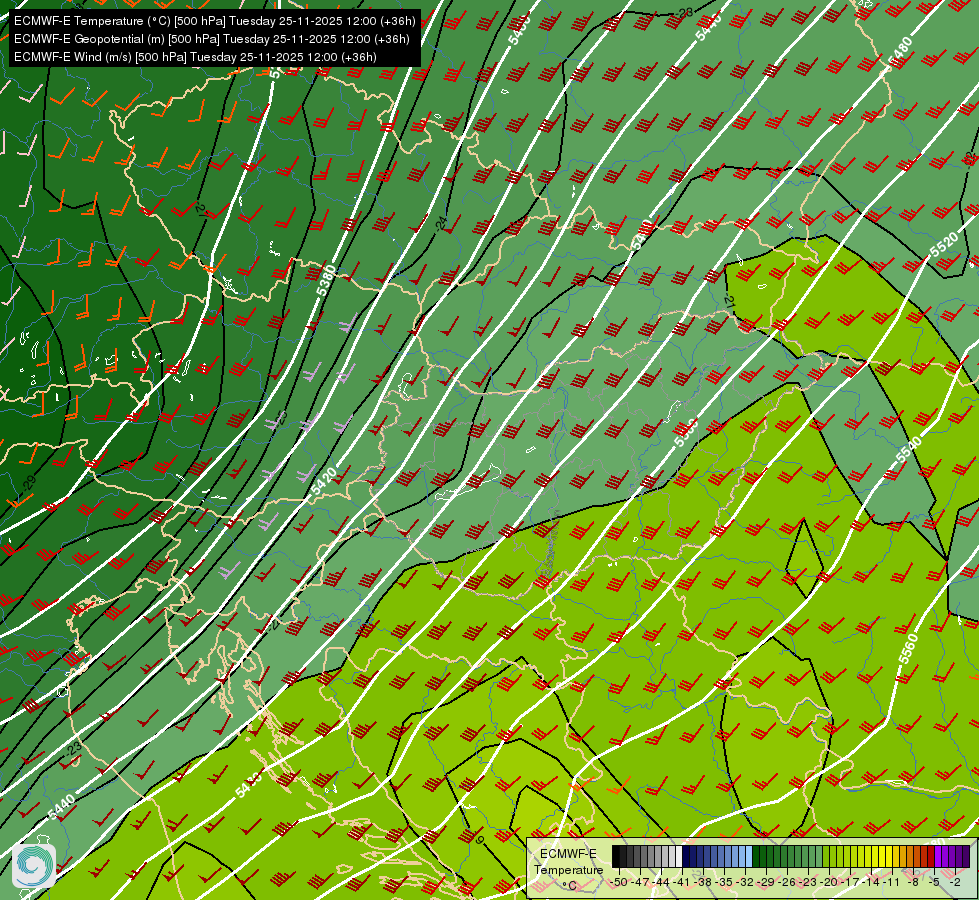The width and height of the screenshot is (979, 900).
Task: Click the -41 legend scale value
Action: point(682,882)
